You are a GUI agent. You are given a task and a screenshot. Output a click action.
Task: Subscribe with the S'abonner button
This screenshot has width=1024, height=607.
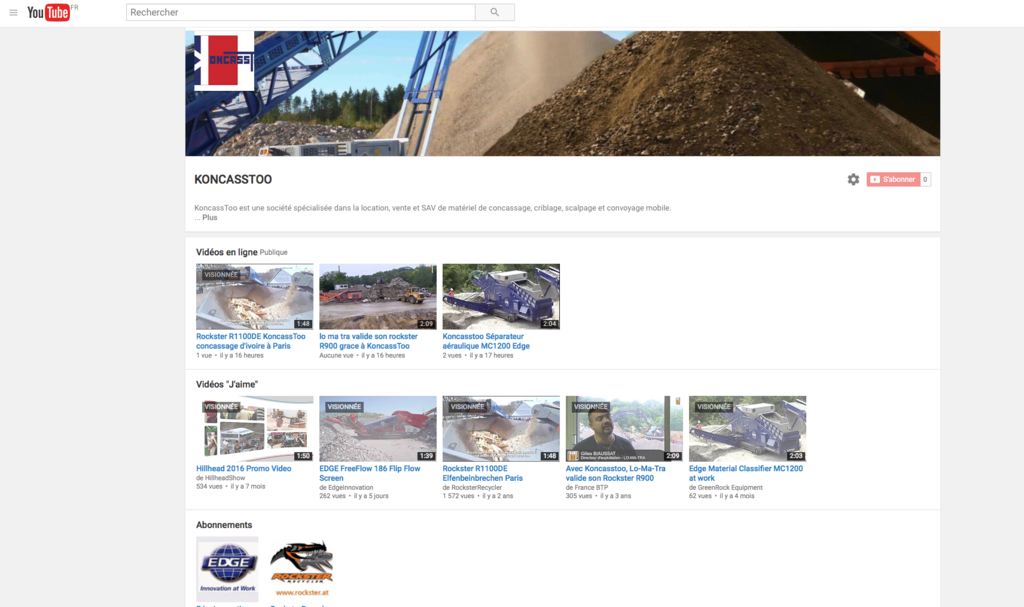[x=892, y=180]
